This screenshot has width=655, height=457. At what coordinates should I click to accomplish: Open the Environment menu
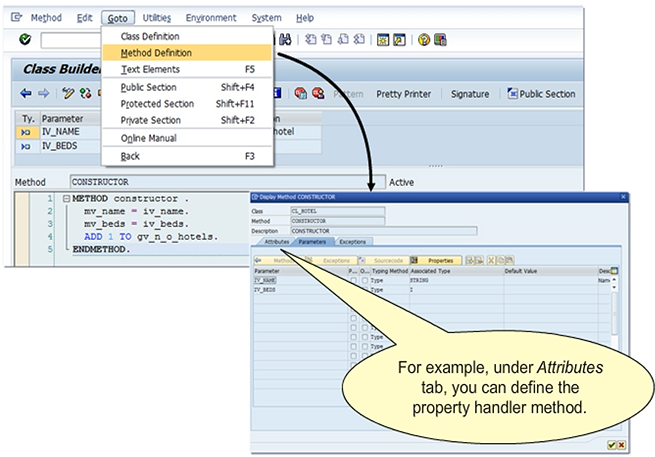211,18
